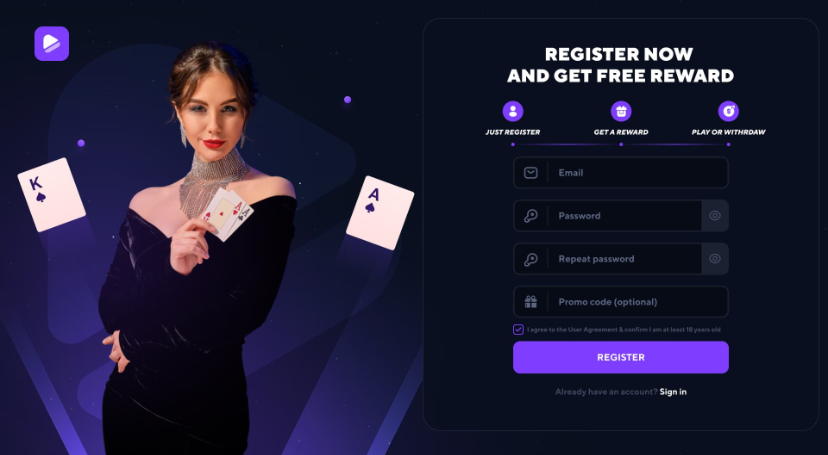
Task: Show password with the eye icon
Action: [715, 215]
